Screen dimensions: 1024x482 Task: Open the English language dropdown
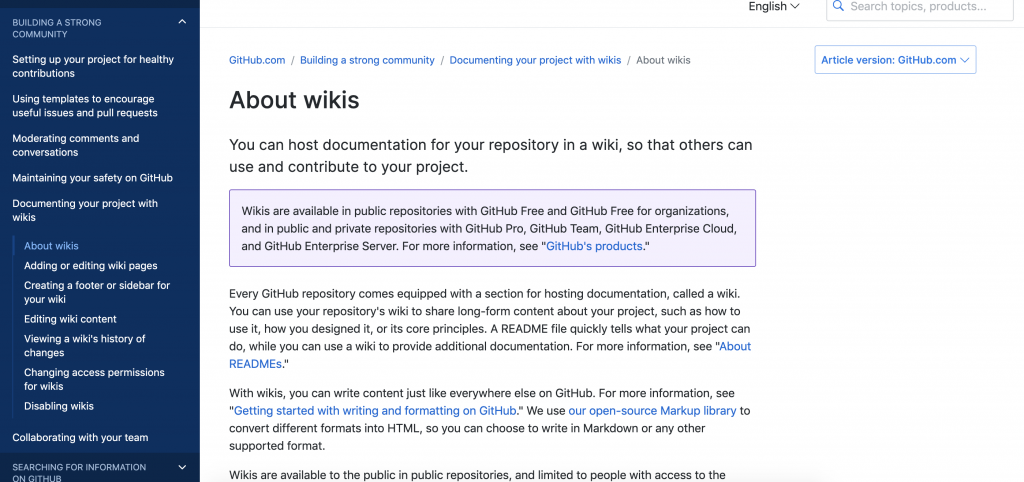(774, 7)
